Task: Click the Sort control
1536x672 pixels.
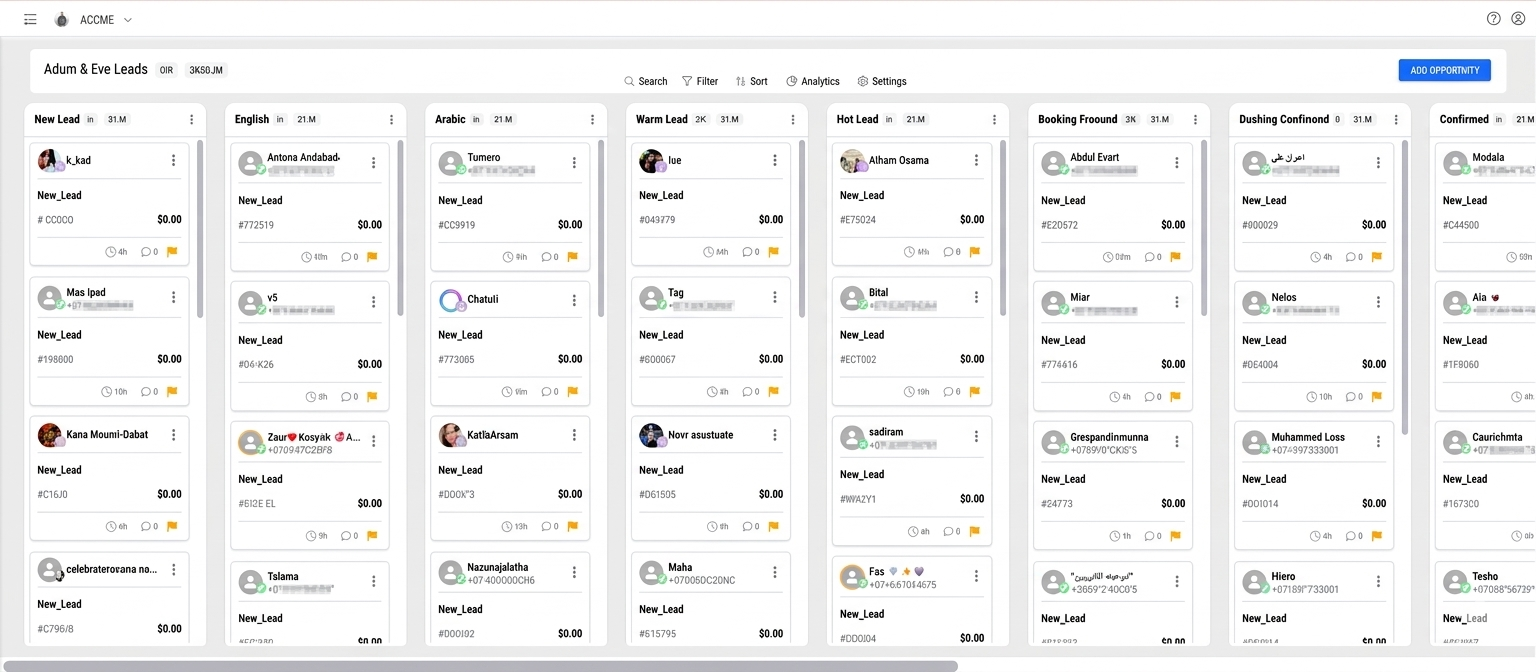Action: (751, 81)
